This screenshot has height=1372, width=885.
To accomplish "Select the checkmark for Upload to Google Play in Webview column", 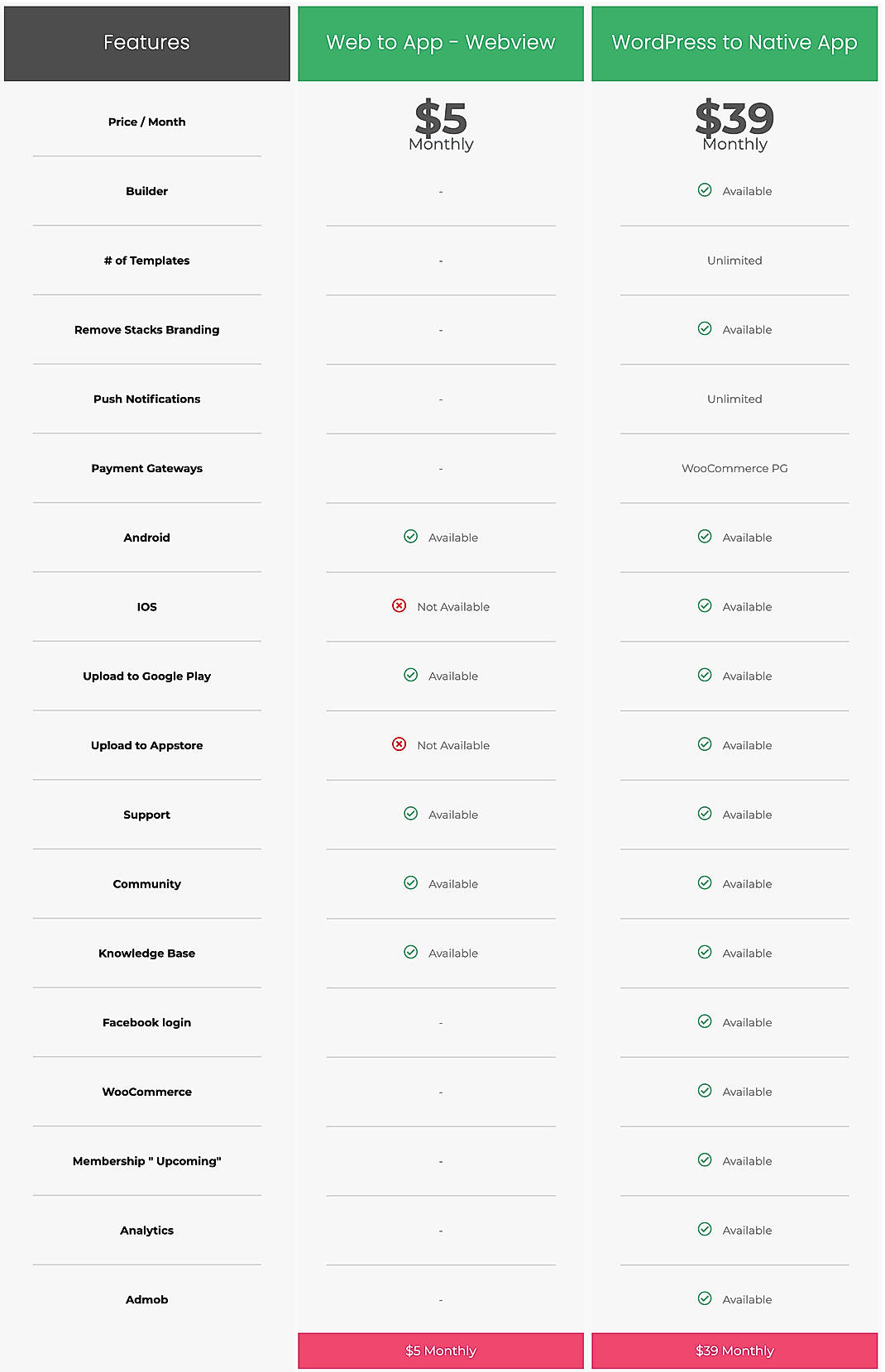I will [409, 676].
